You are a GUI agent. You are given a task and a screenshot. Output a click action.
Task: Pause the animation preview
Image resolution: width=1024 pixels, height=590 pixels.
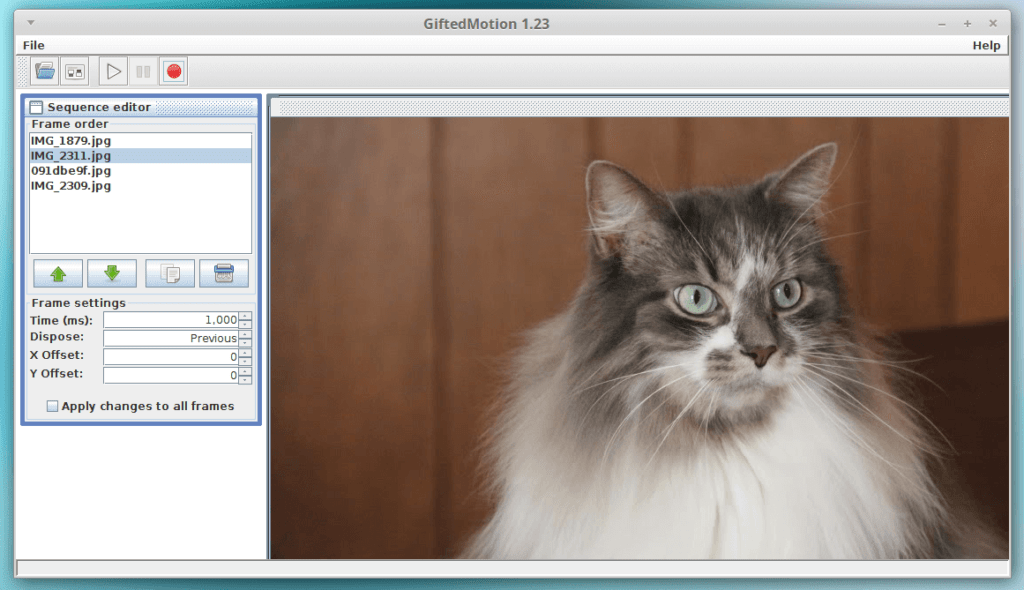pos(143,71)
